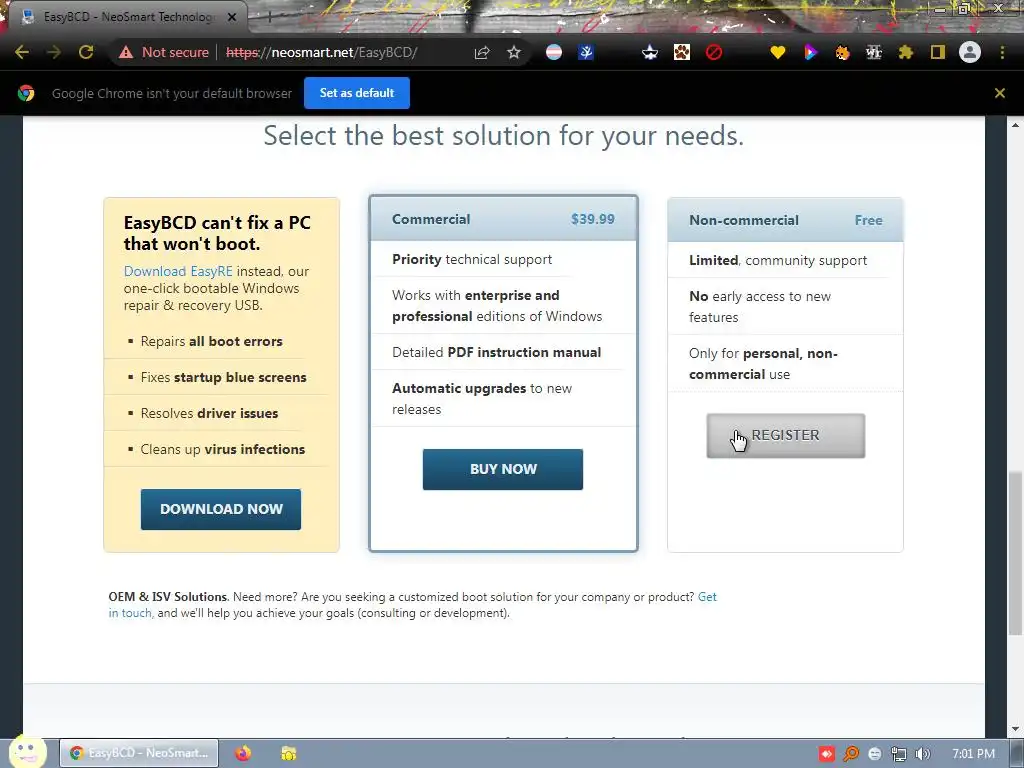
Task: Click the Detailed PDF instruction manual text
Action: coord(496,352)
